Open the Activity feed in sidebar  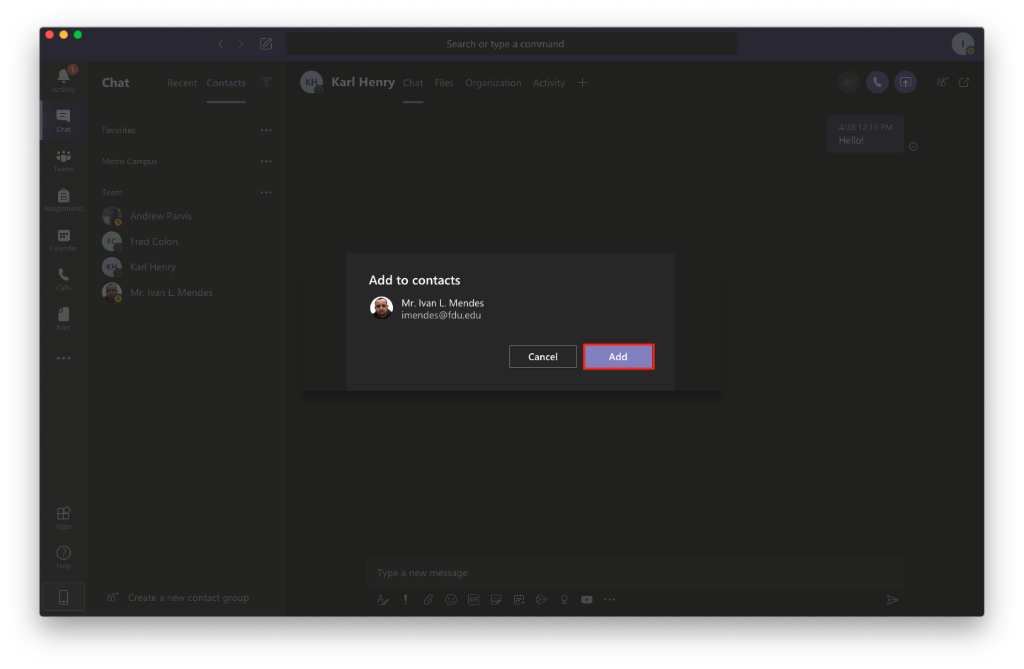click(63, 80)
